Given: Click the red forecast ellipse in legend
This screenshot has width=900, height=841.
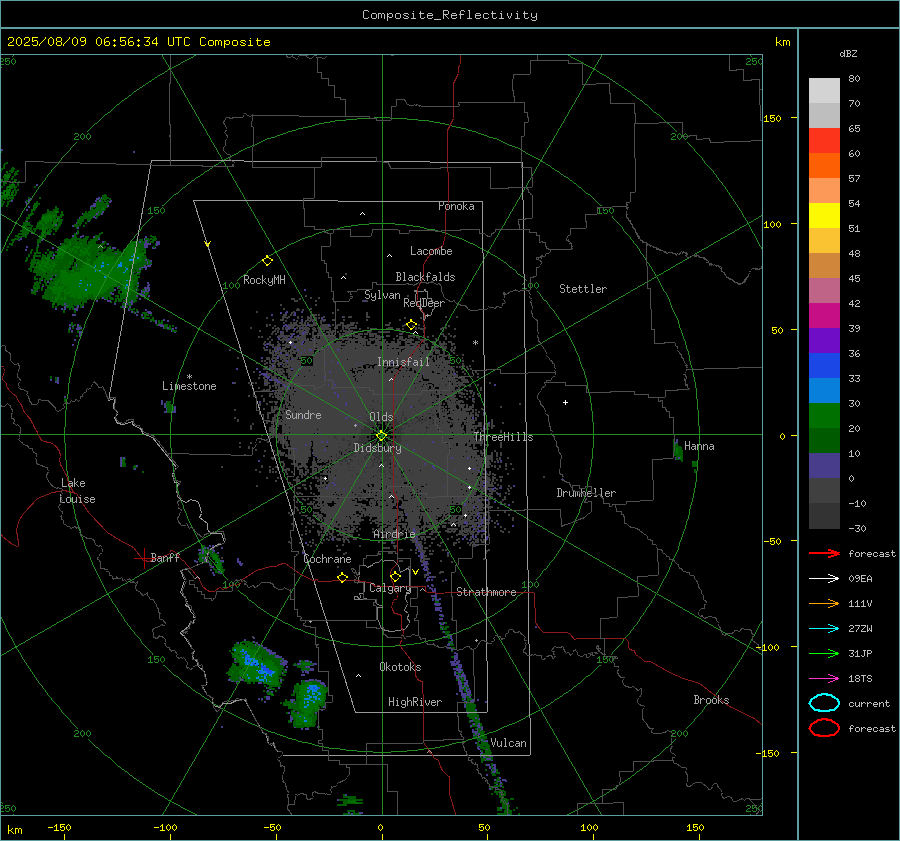Looking at the screenshot, I should 824,728.
